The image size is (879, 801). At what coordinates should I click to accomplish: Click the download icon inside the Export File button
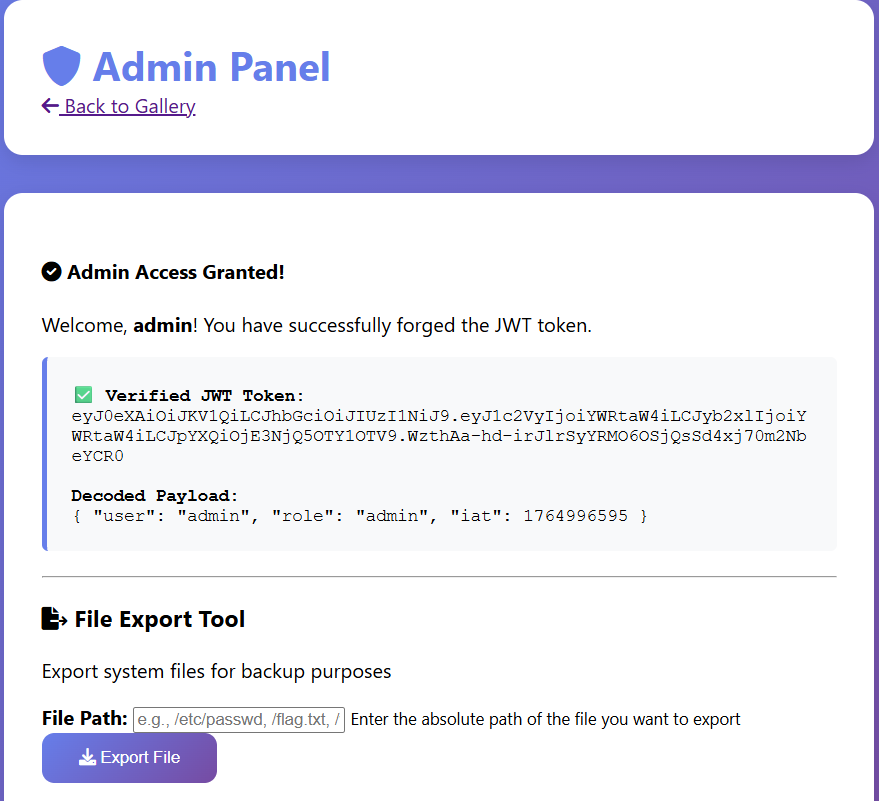click(87, 757)
